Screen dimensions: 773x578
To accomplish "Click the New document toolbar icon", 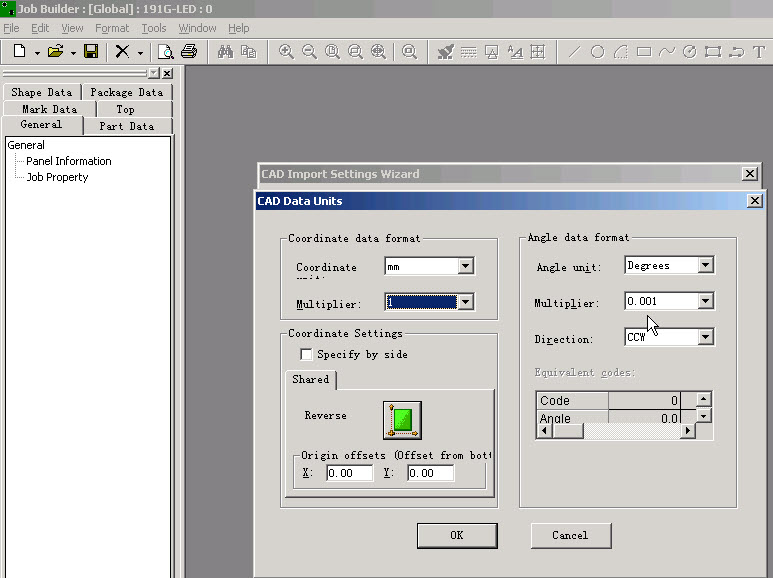I will [19, 51].
